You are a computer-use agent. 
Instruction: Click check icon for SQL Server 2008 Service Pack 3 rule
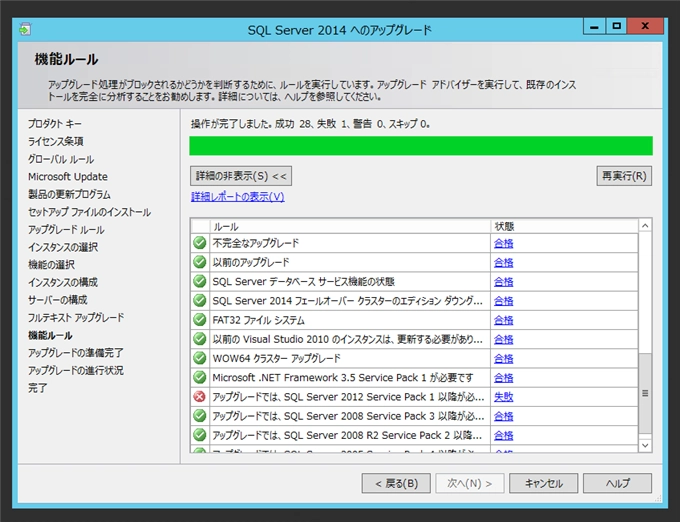click(x=199, y=416)
